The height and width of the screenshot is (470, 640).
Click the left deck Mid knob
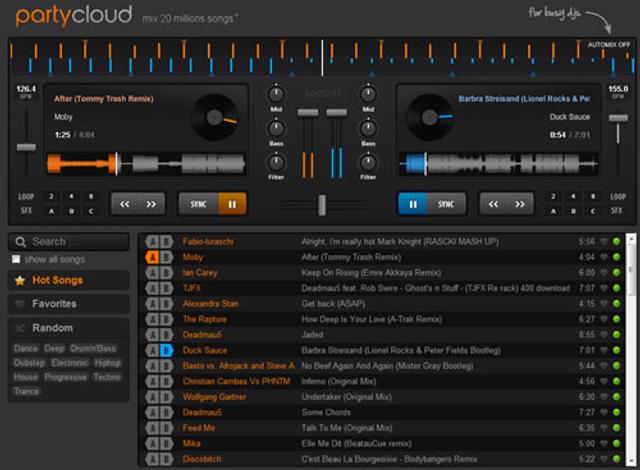276,94
